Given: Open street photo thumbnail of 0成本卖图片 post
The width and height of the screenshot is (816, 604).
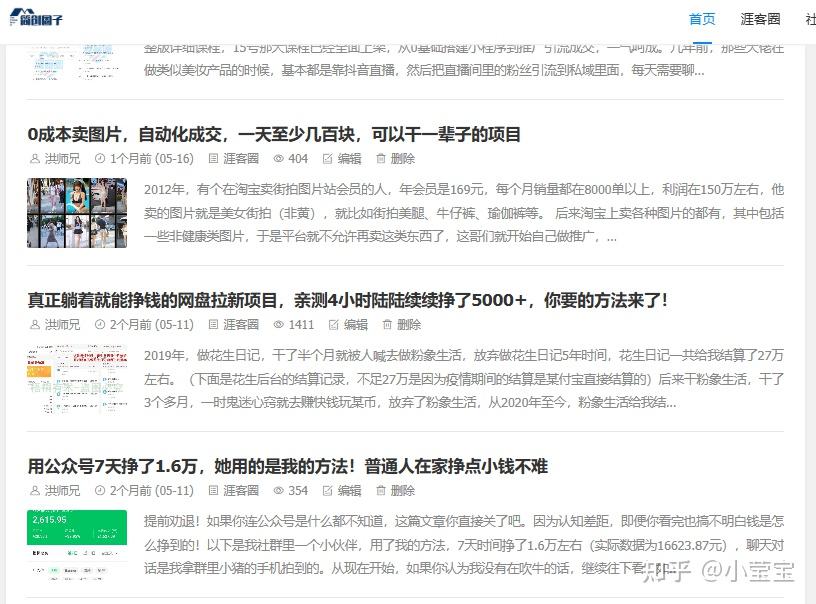Looking at the screenshot, I should [77, 213].
